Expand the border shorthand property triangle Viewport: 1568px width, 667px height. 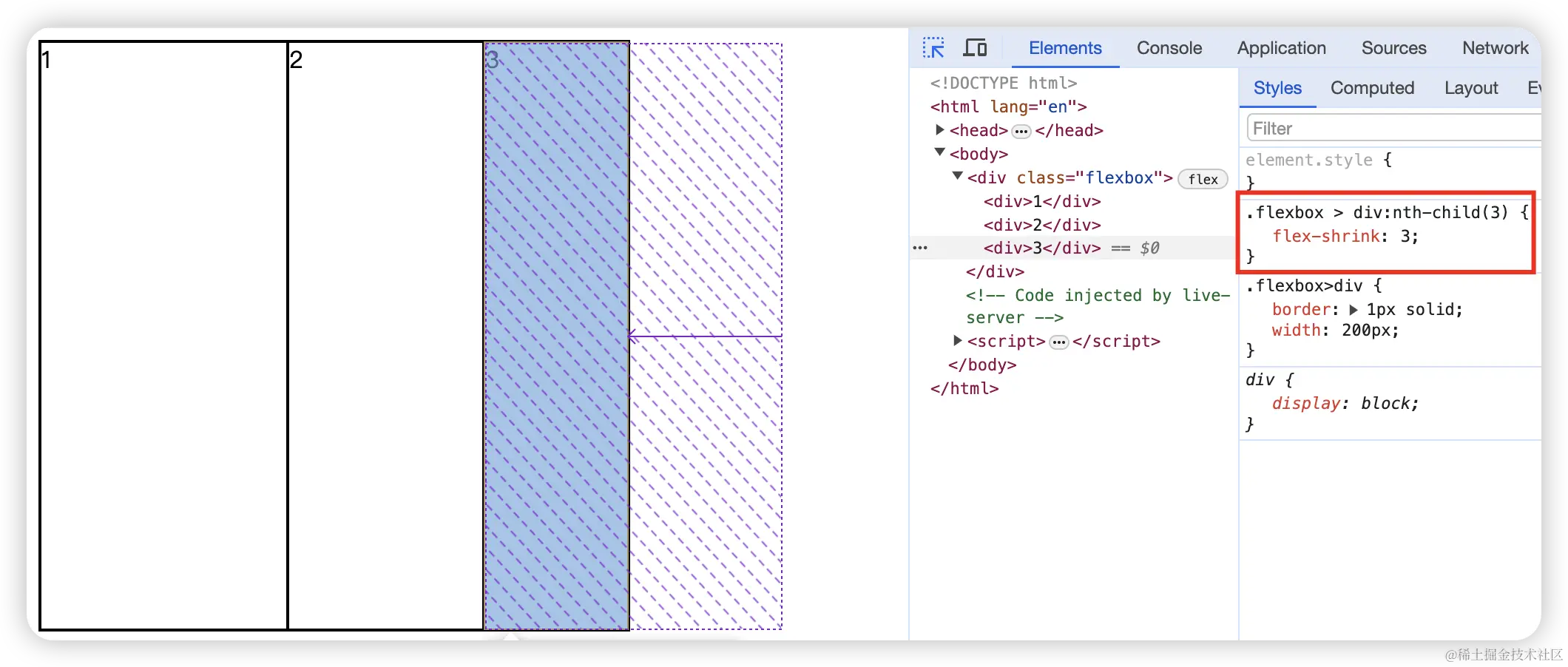[1354, 310]
